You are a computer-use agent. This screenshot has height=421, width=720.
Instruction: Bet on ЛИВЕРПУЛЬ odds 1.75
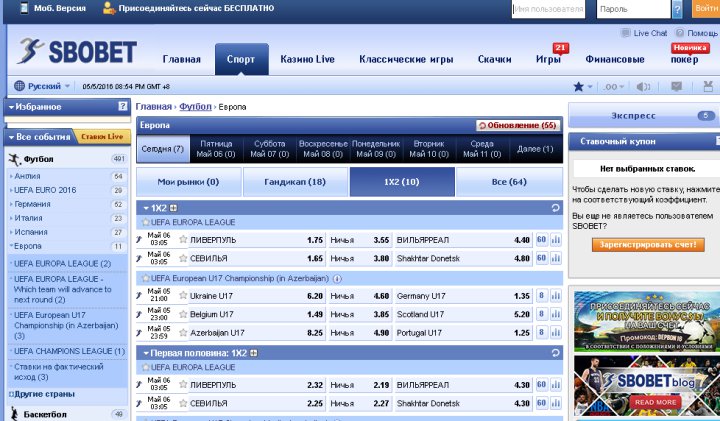click(x=315, y=240)
